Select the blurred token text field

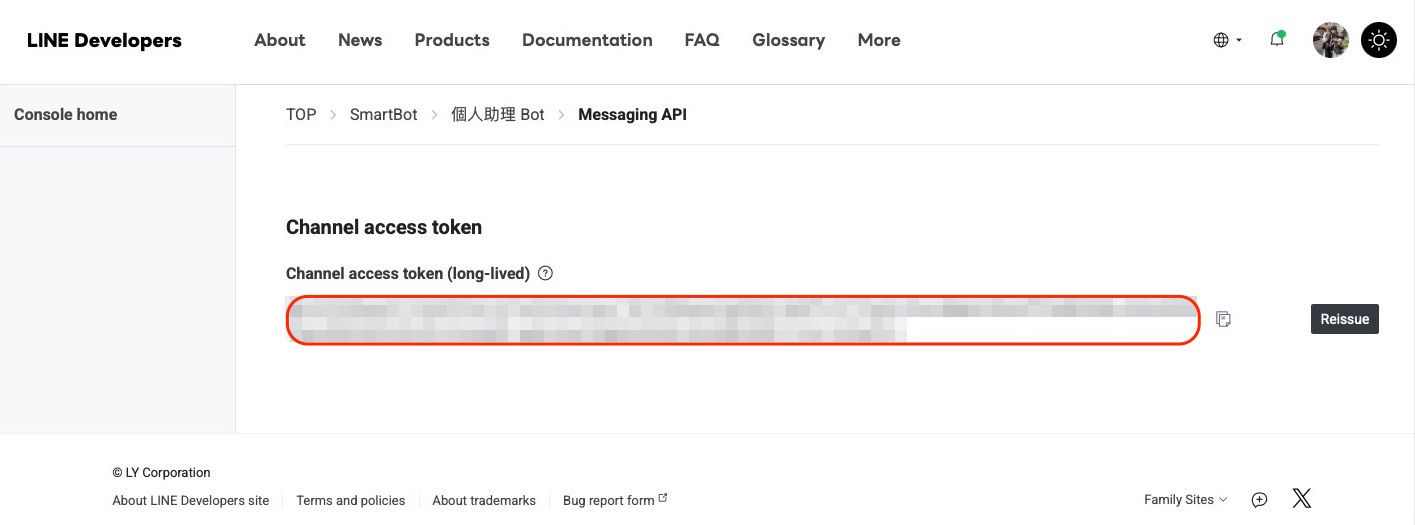(x=742, y=320)
